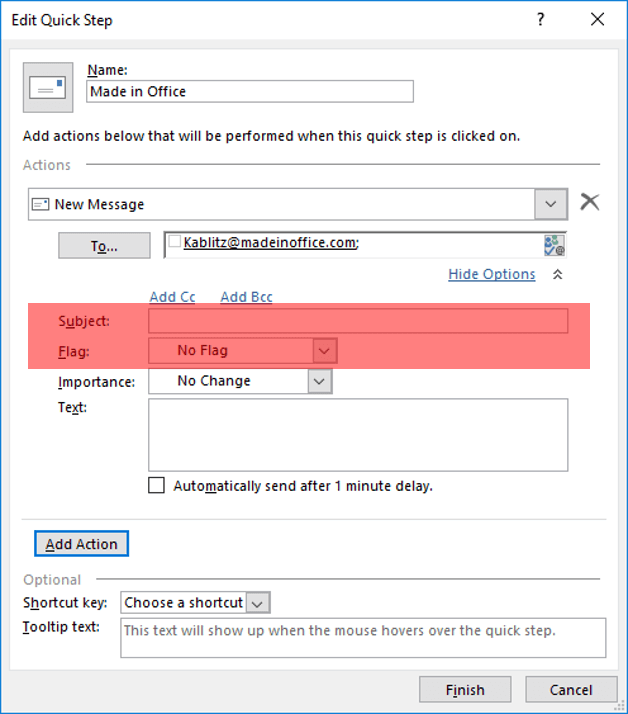Click the Add Bcc link
The height and width of the screenshot is (714, 628).
point(246,297)
